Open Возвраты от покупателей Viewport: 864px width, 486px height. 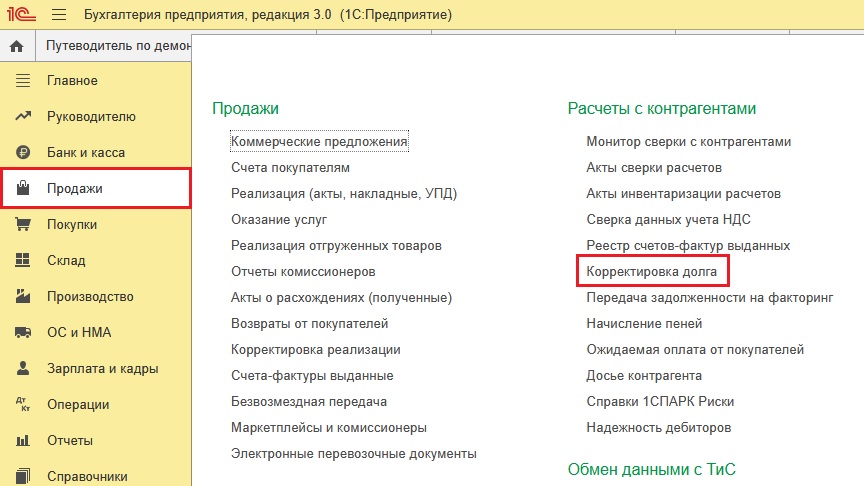tap(310, 323)
